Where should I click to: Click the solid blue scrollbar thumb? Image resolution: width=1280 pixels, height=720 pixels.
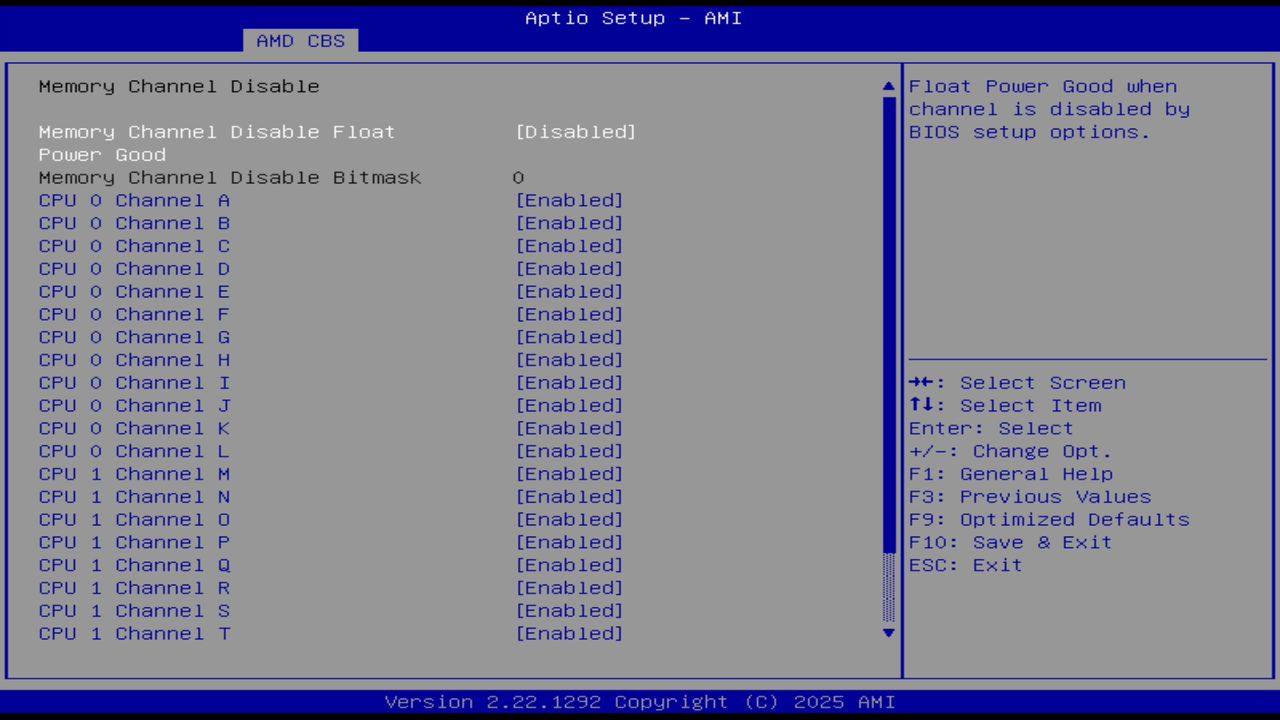click(888, 324)
